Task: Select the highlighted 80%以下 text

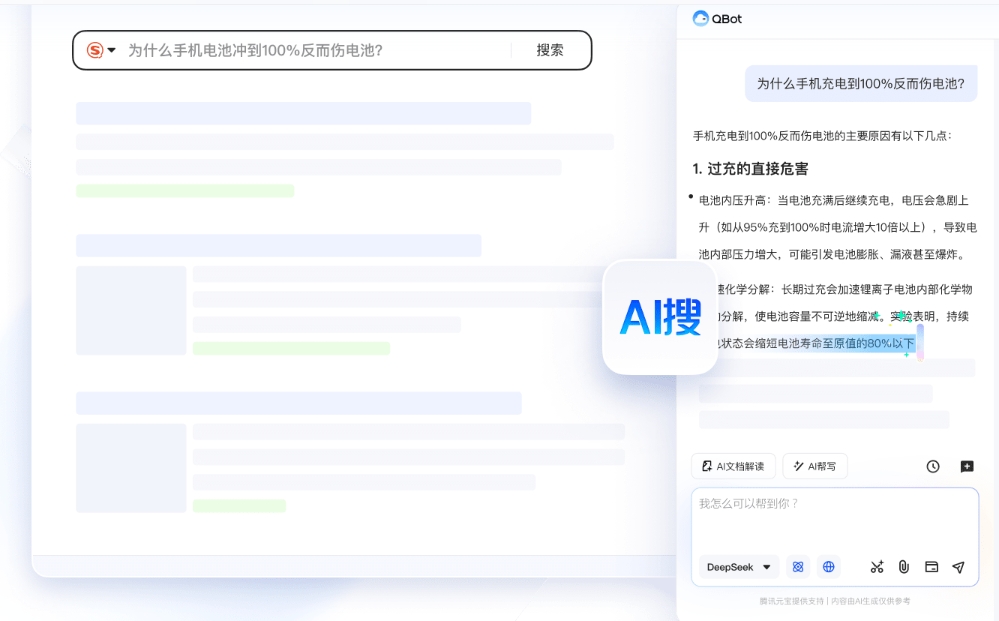Action: coord(890,342)
